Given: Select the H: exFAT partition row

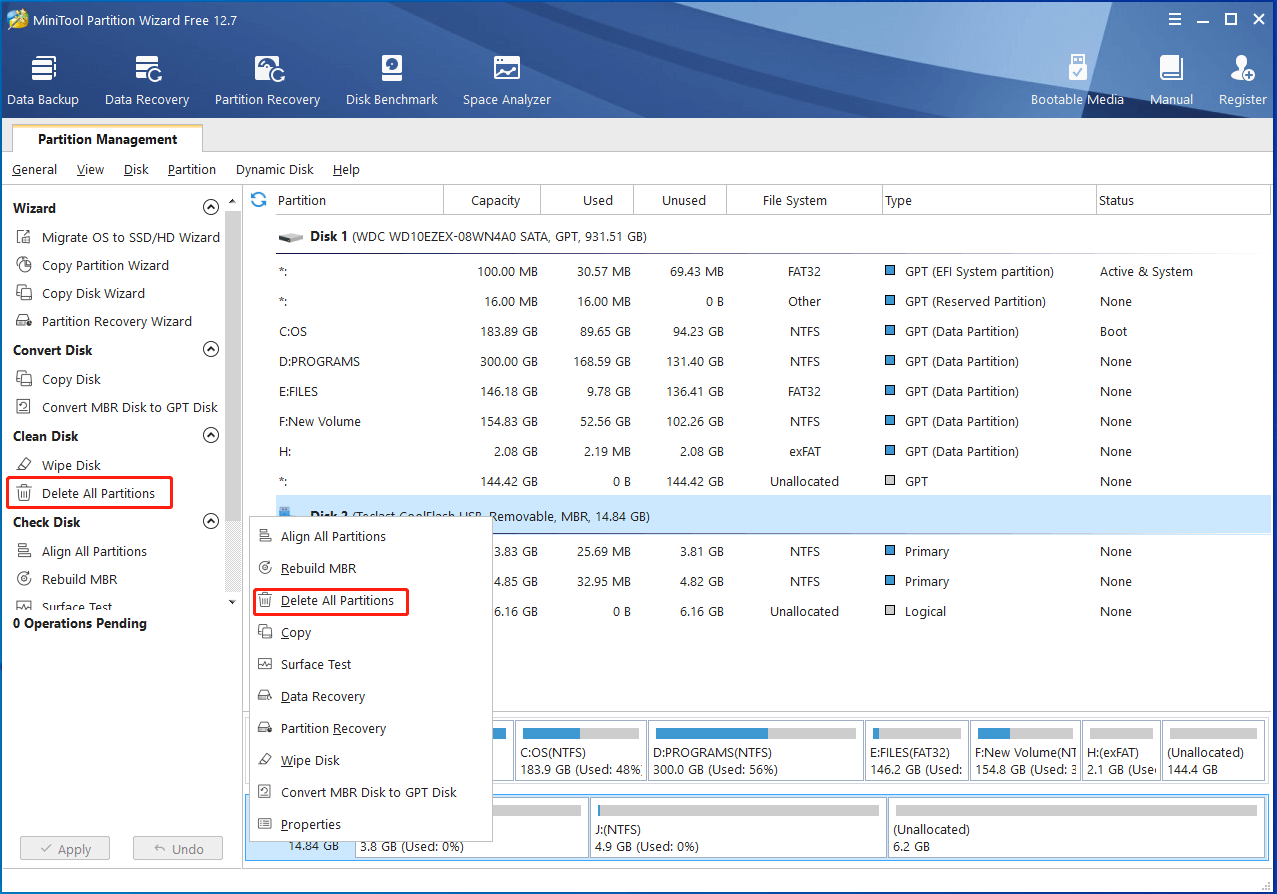Looking at the screenshot, I should [x=773, y=451].
